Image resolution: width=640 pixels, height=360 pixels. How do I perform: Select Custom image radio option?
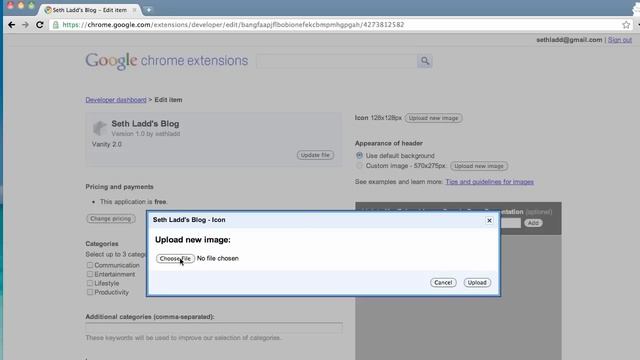click(x=359, y=166)
